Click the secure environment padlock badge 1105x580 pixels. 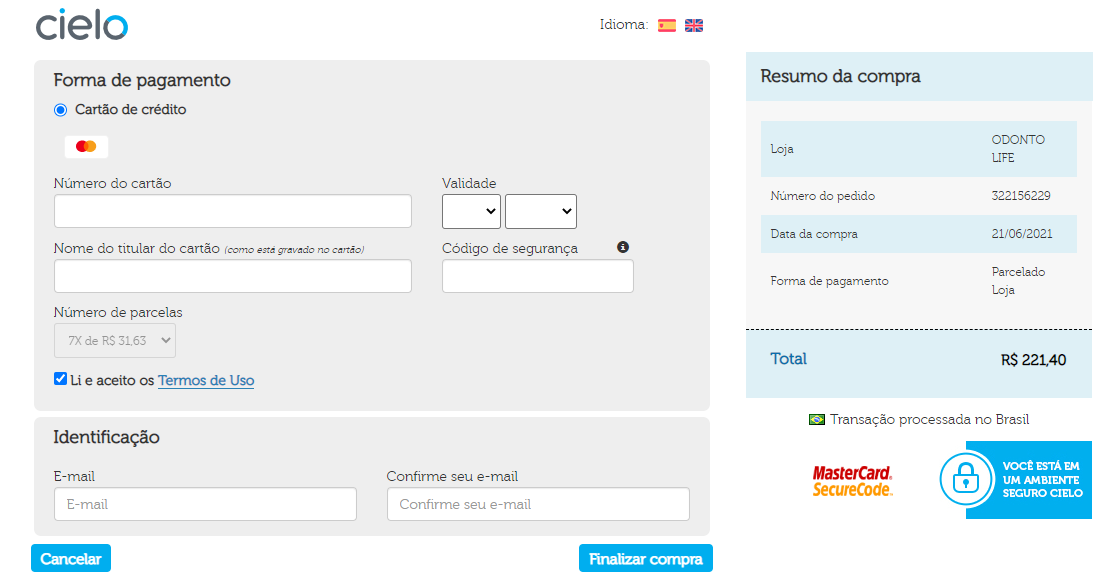tap(1016, 480)
